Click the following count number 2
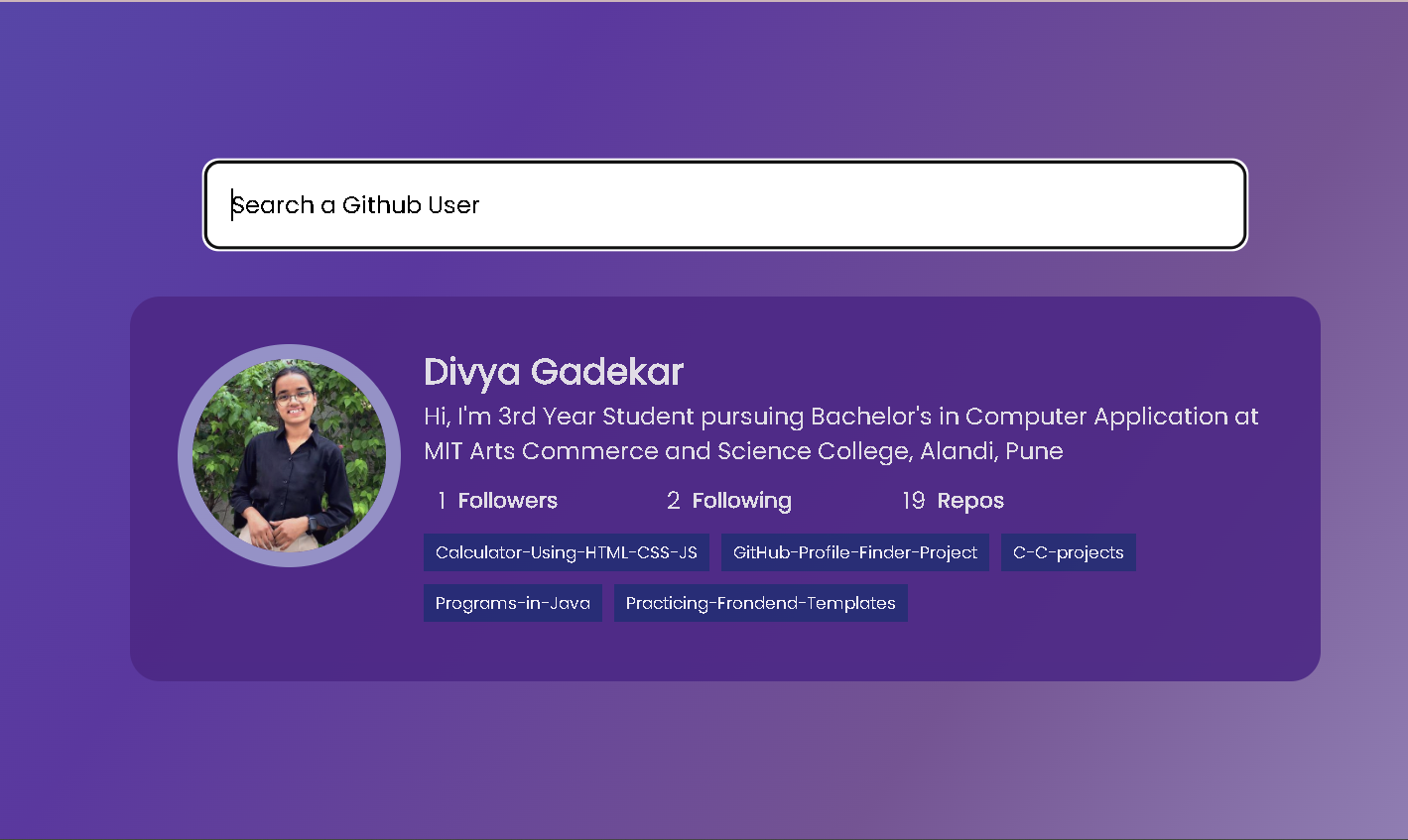Screen dimensions: 1408x840 coord(673,501)
